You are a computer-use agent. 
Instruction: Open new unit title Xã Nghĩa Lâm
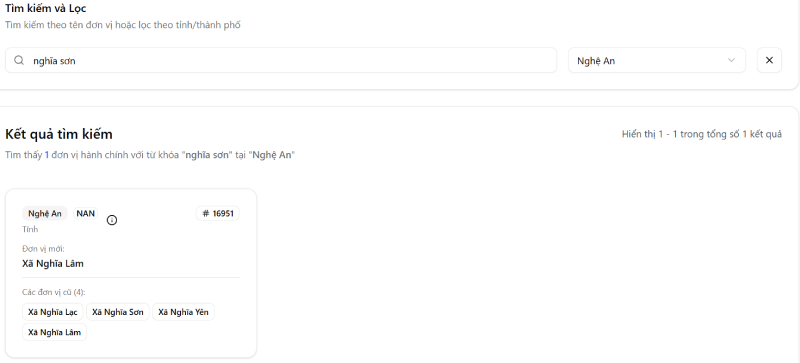point(53,263)
